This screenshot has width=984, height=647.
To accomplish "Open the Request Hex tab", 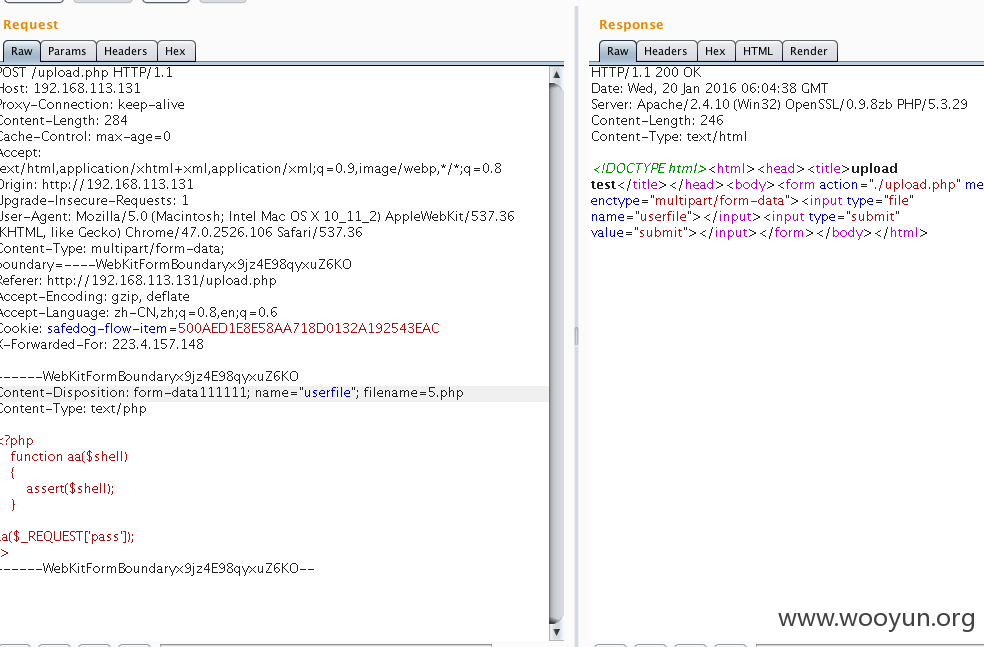I will pos(175,51).
